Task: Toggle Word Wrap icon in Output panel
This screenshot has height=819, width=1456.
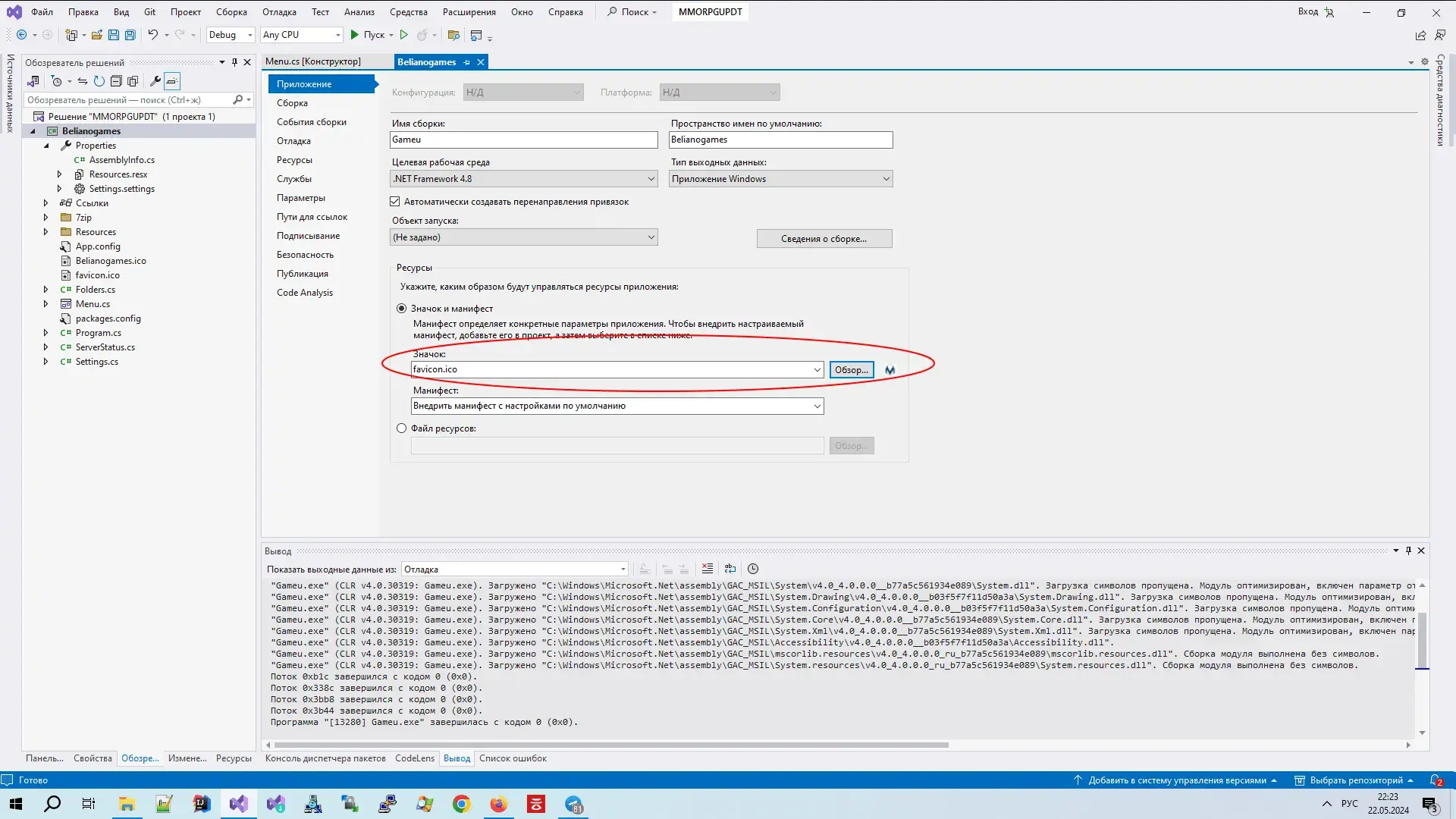Action: [x=730, y=569]
